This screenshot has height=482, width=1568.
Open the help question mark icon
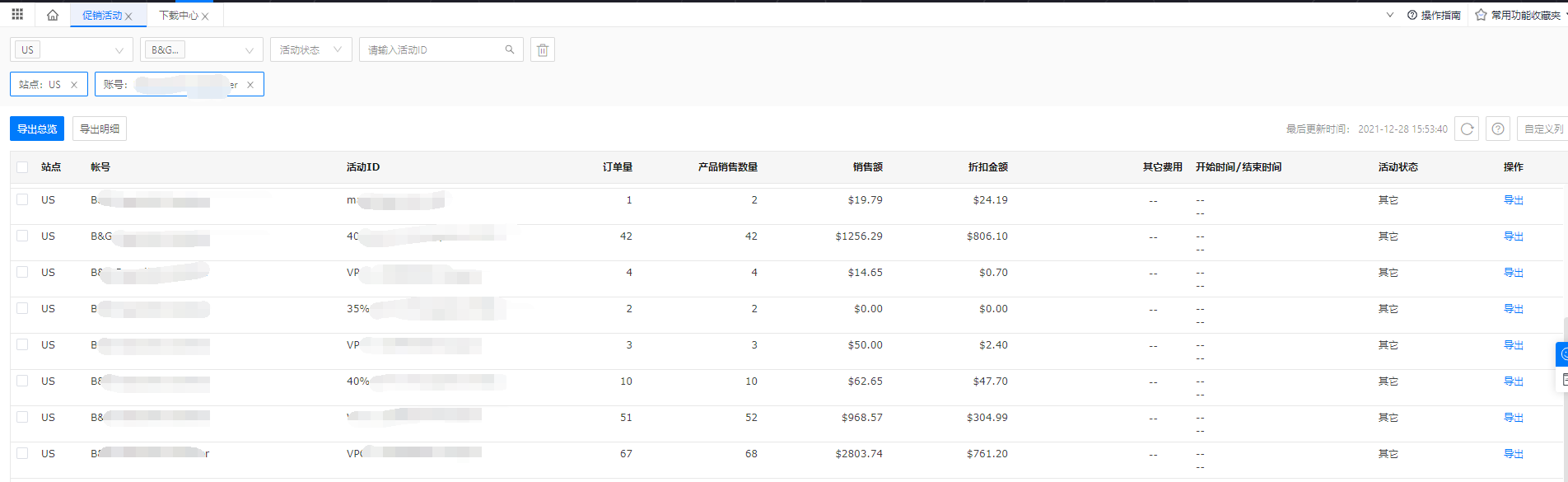[1498, 129]
